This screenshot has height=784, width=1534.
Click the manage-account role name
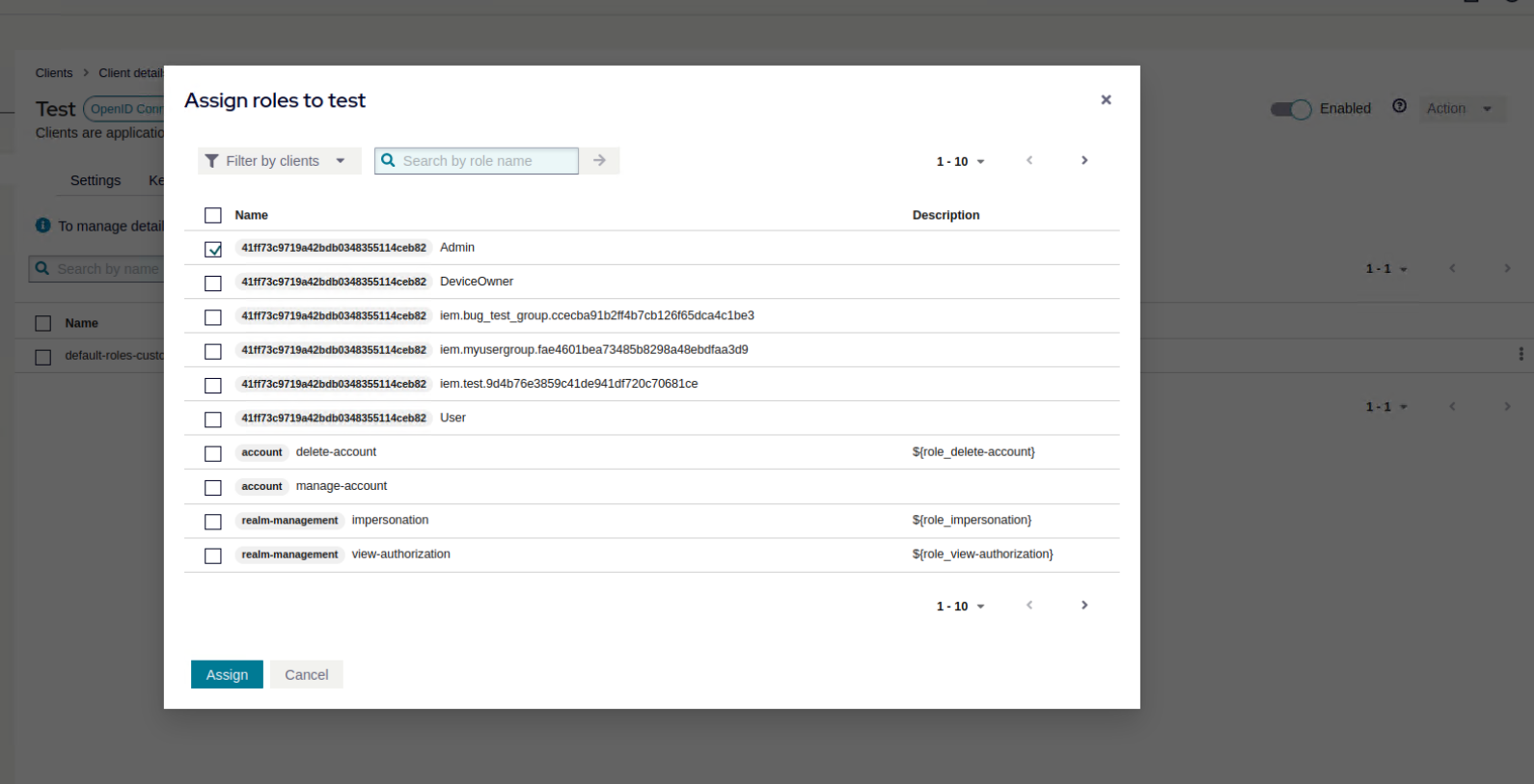pos(342,486)
